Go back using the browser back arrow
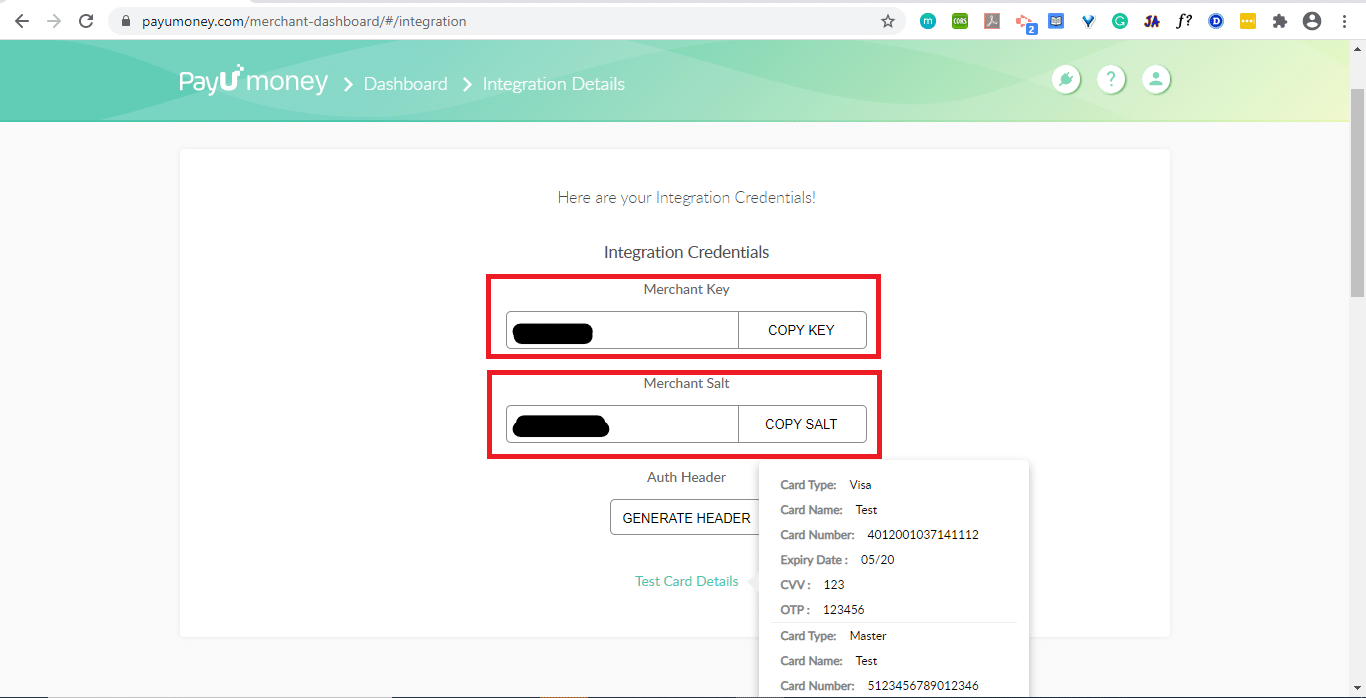Viewport: 1366px width, 698px height. [x=22, y=21]
